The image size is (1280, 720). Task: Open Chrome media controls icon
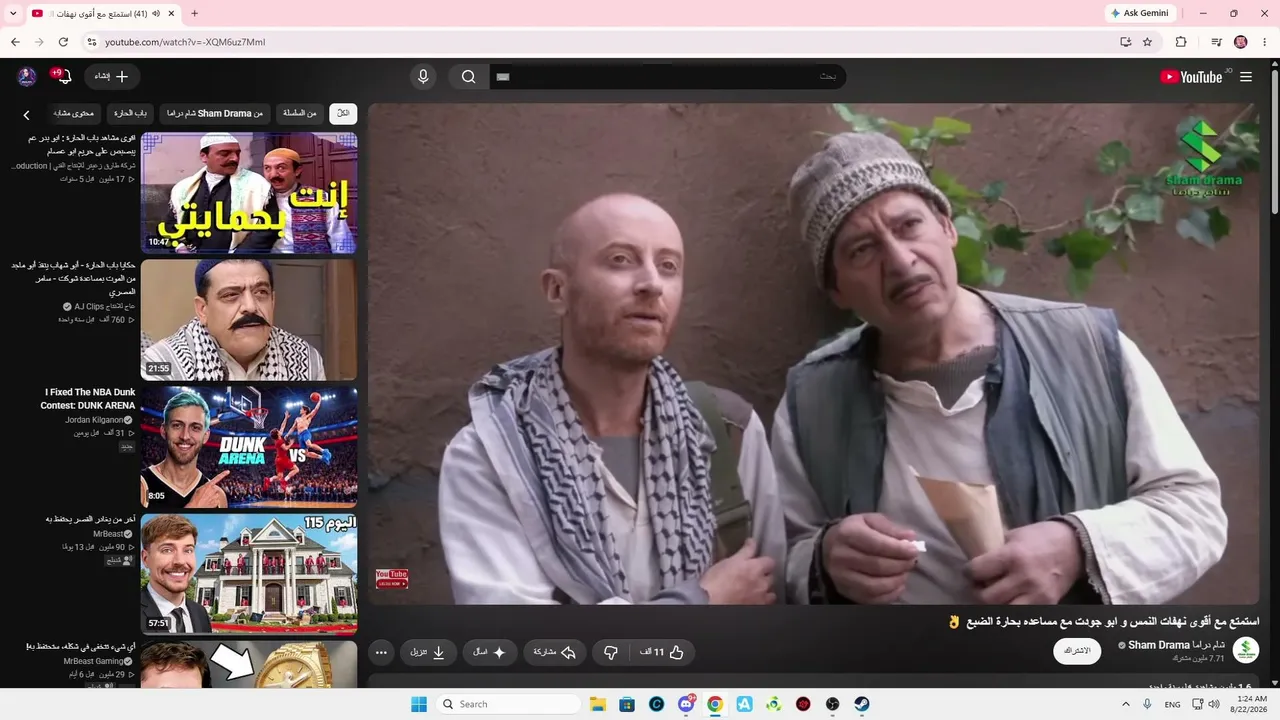(x=1216, y=42)
